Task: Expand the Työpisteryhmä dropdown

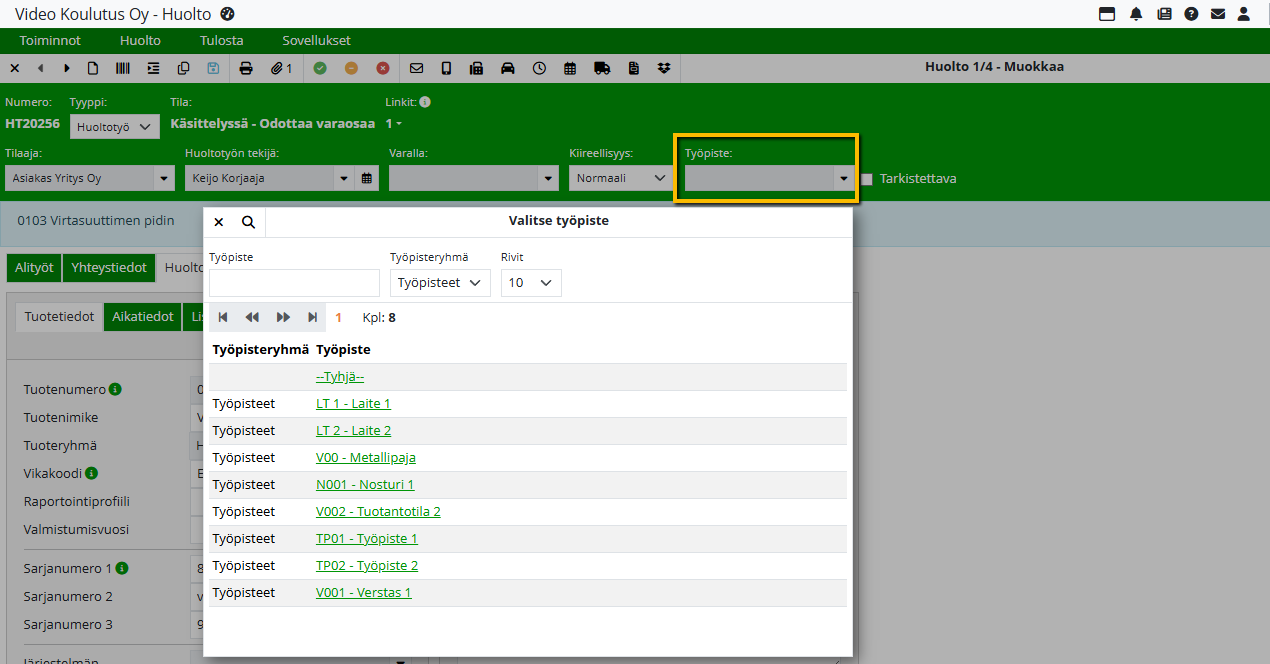Action: click(x=440, y=283)
